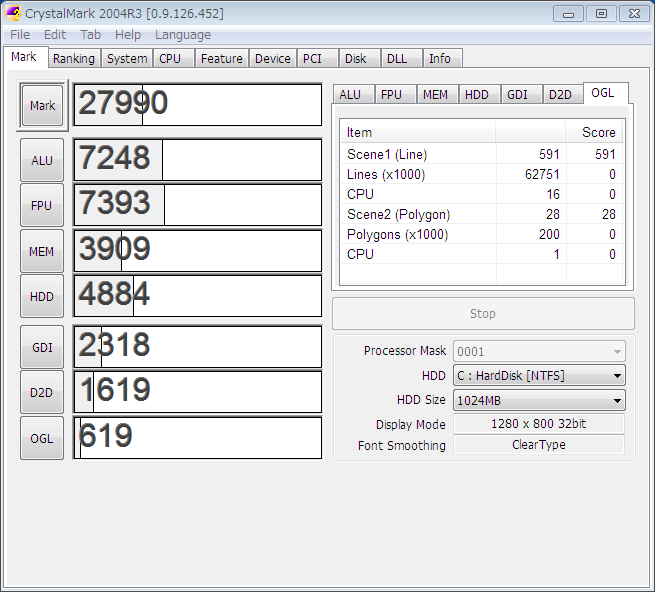Click the total Mark score bar 27990

point(198,105)
